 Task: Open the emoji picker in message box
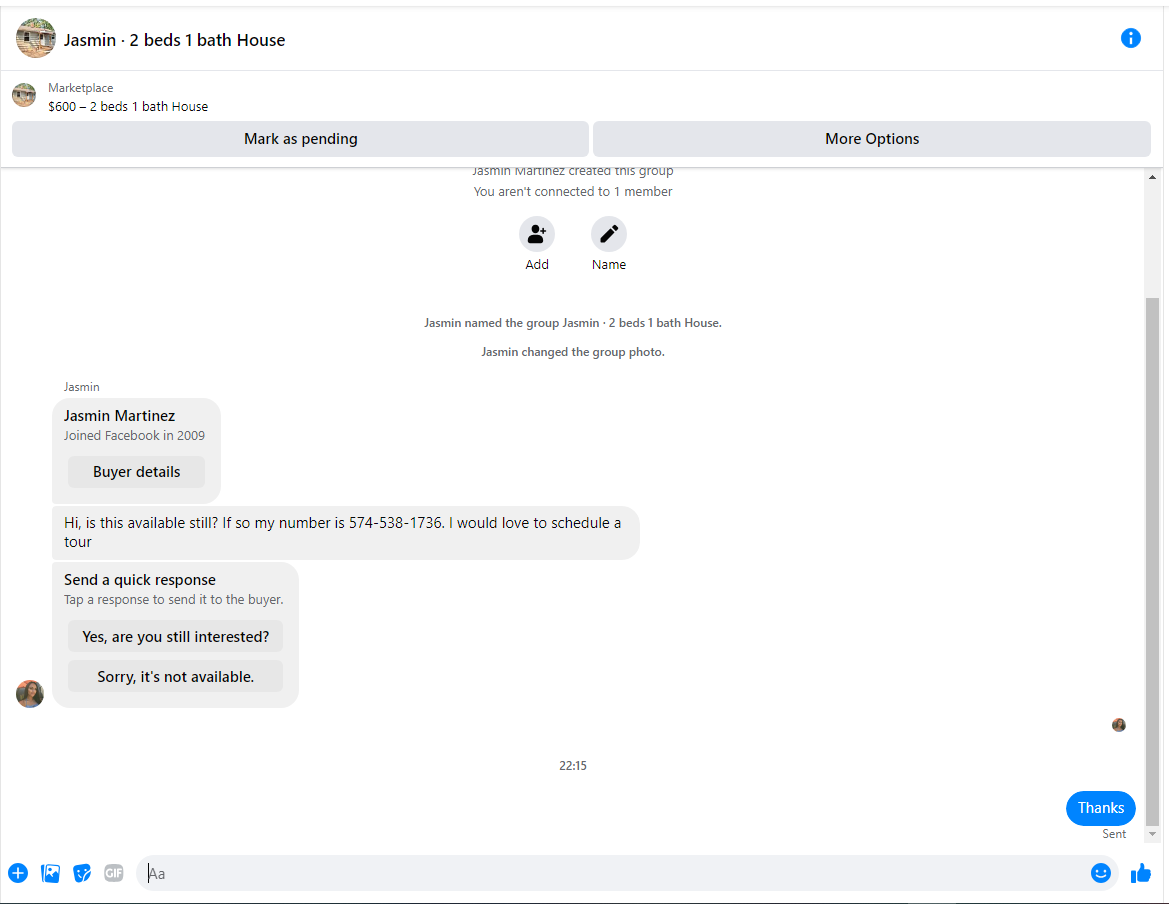pyautogui.click(x=1100, y=873)
